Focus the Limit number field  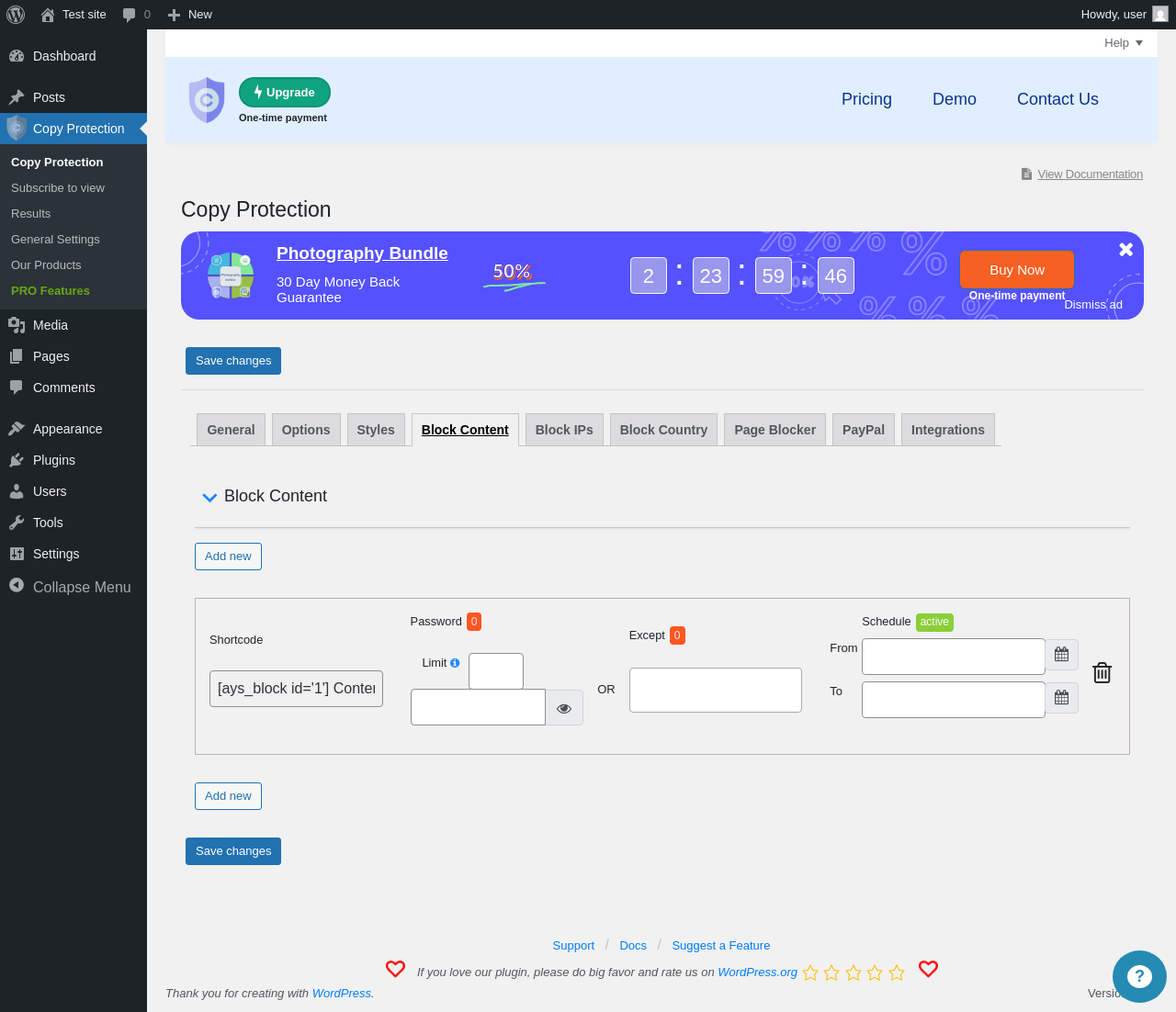click(496, 671)
